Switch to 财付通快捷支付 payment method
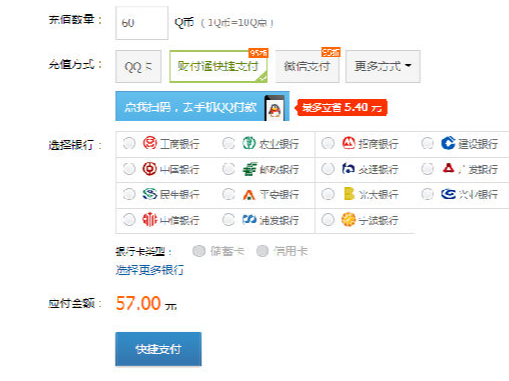Viewport: 509px width, 381px height. [218, 66]
